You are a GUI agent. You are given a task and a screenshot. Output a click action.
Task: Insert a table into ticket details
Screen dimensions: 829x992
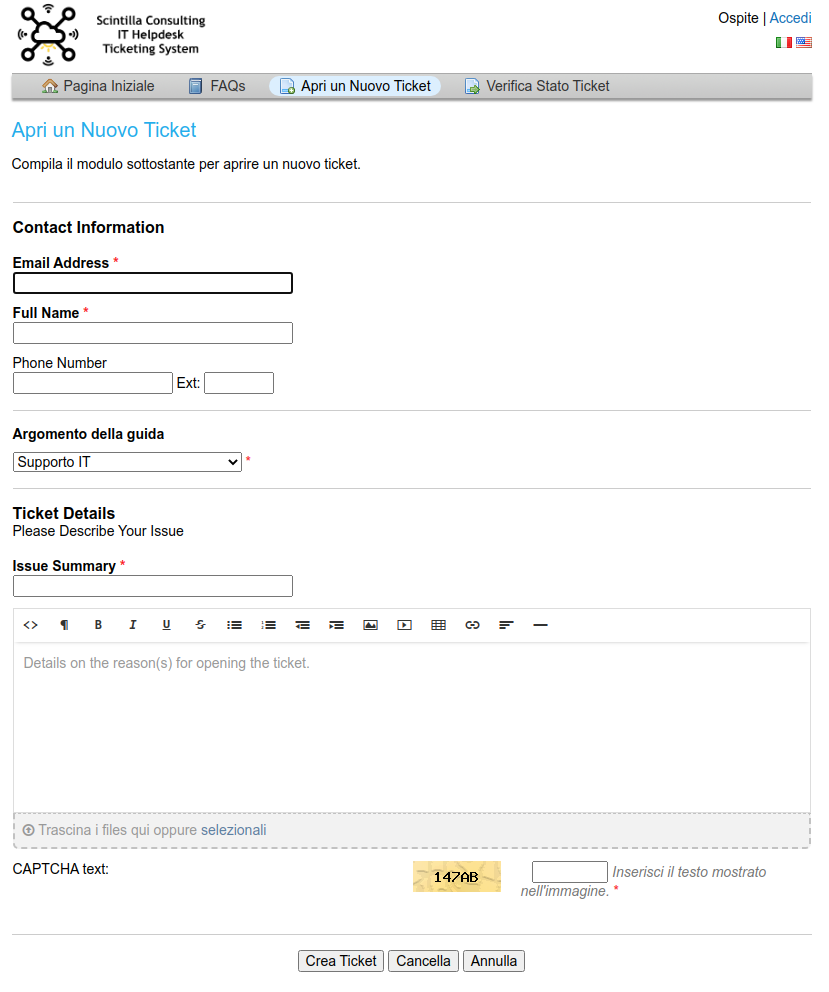tap(438, 625)
